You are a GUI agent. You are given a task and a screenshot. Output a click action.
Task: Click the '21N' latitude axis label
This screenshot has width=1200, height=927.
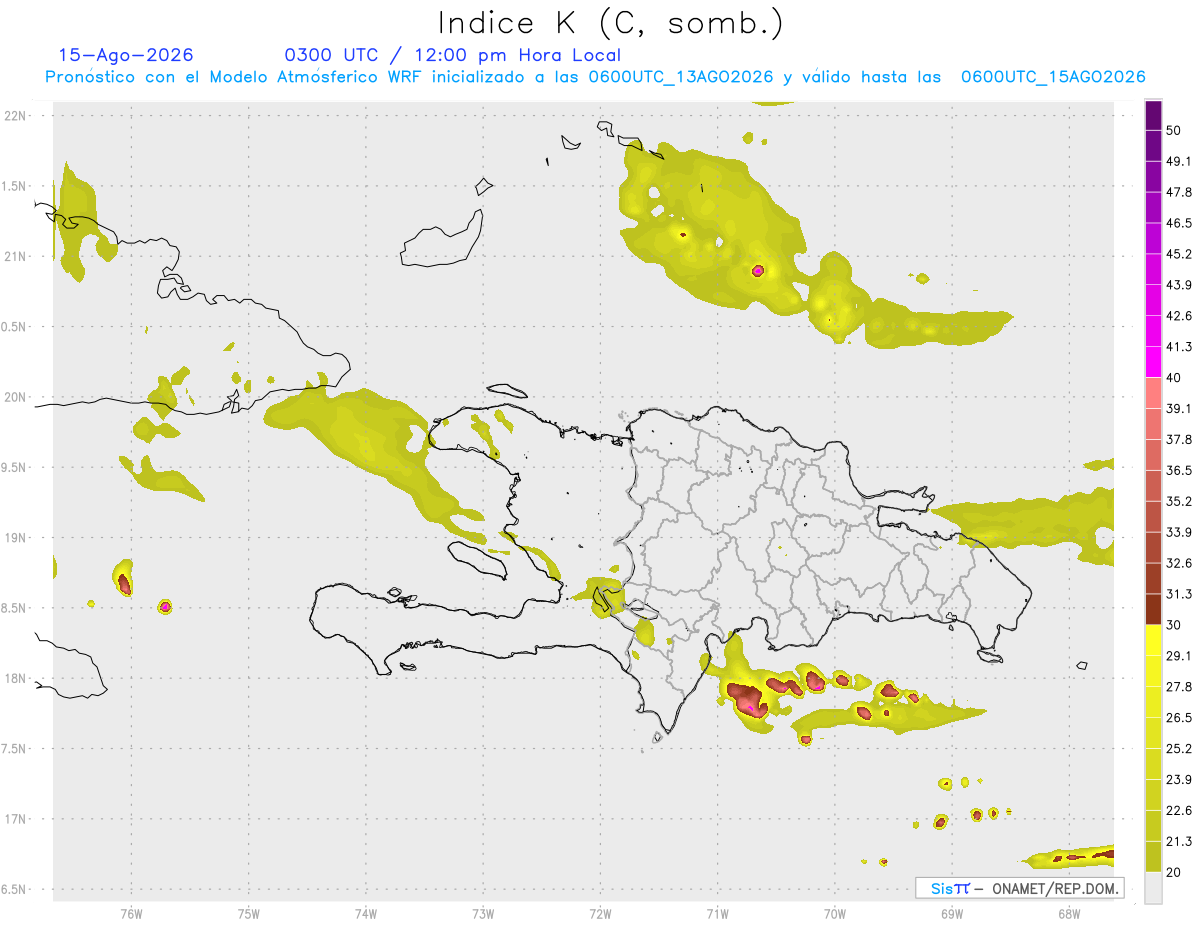tap(15, 257)
